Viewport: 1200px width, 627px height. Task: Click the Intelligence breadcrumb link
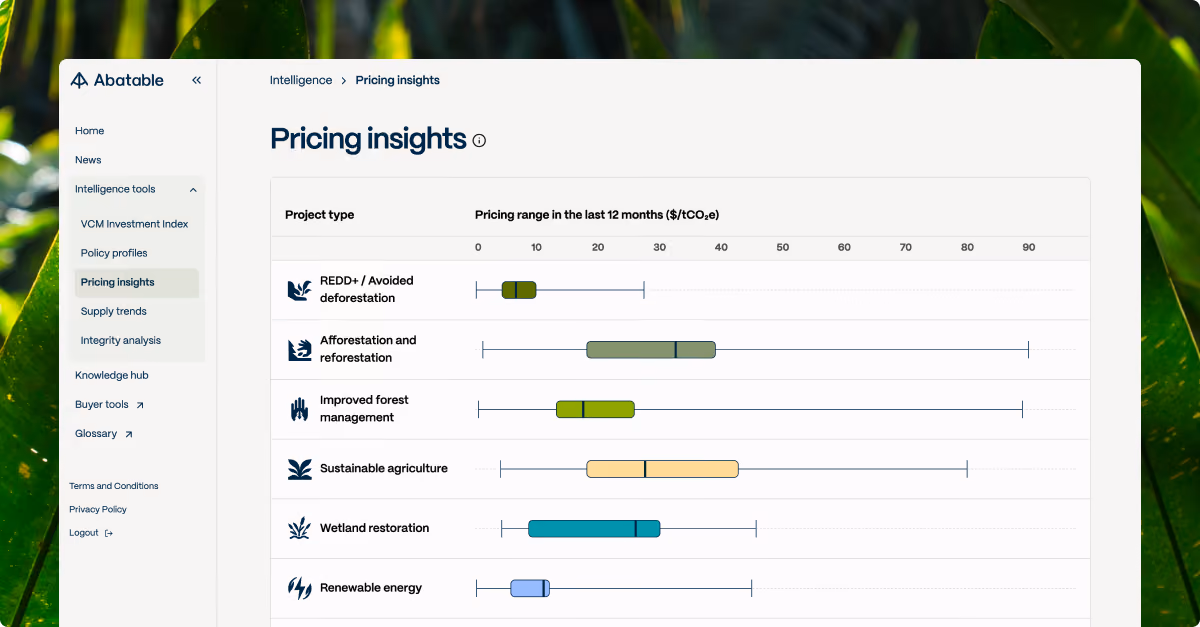coord(301,80)
